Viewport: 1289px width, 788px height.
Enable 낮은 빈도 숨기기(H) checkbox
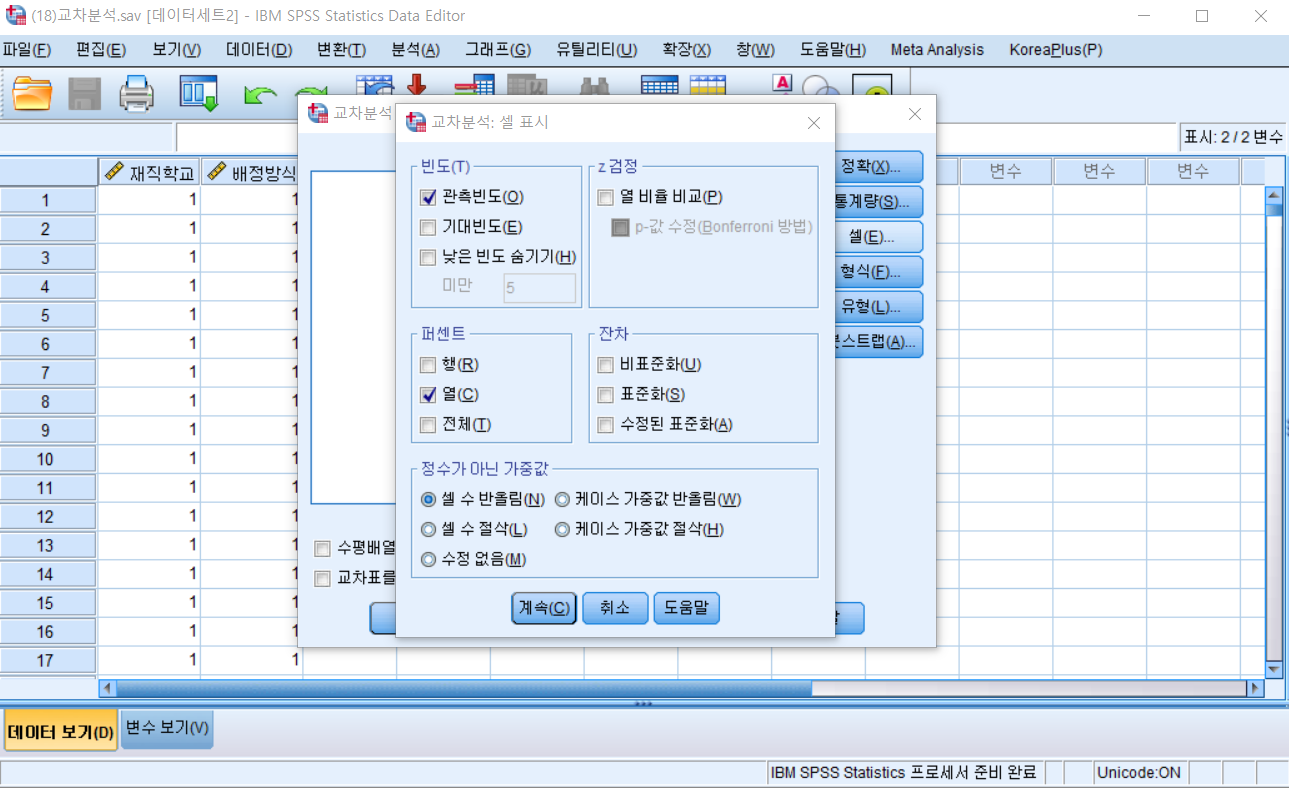[428, 257]
